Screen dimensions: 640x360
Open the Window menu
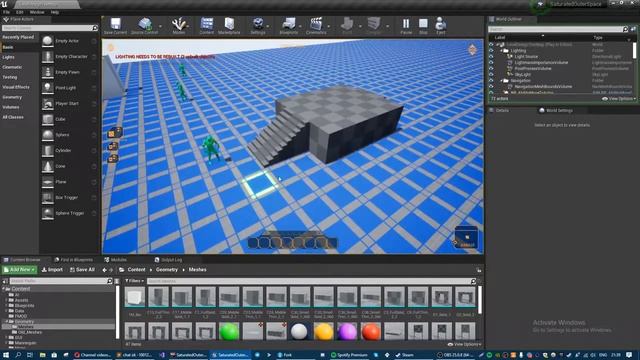click(37, 12)
